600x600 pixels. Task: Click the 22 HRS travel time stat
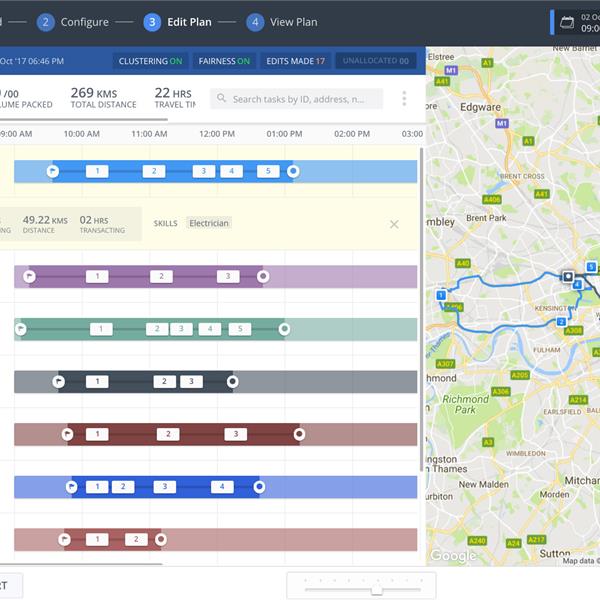click(175, 97)
